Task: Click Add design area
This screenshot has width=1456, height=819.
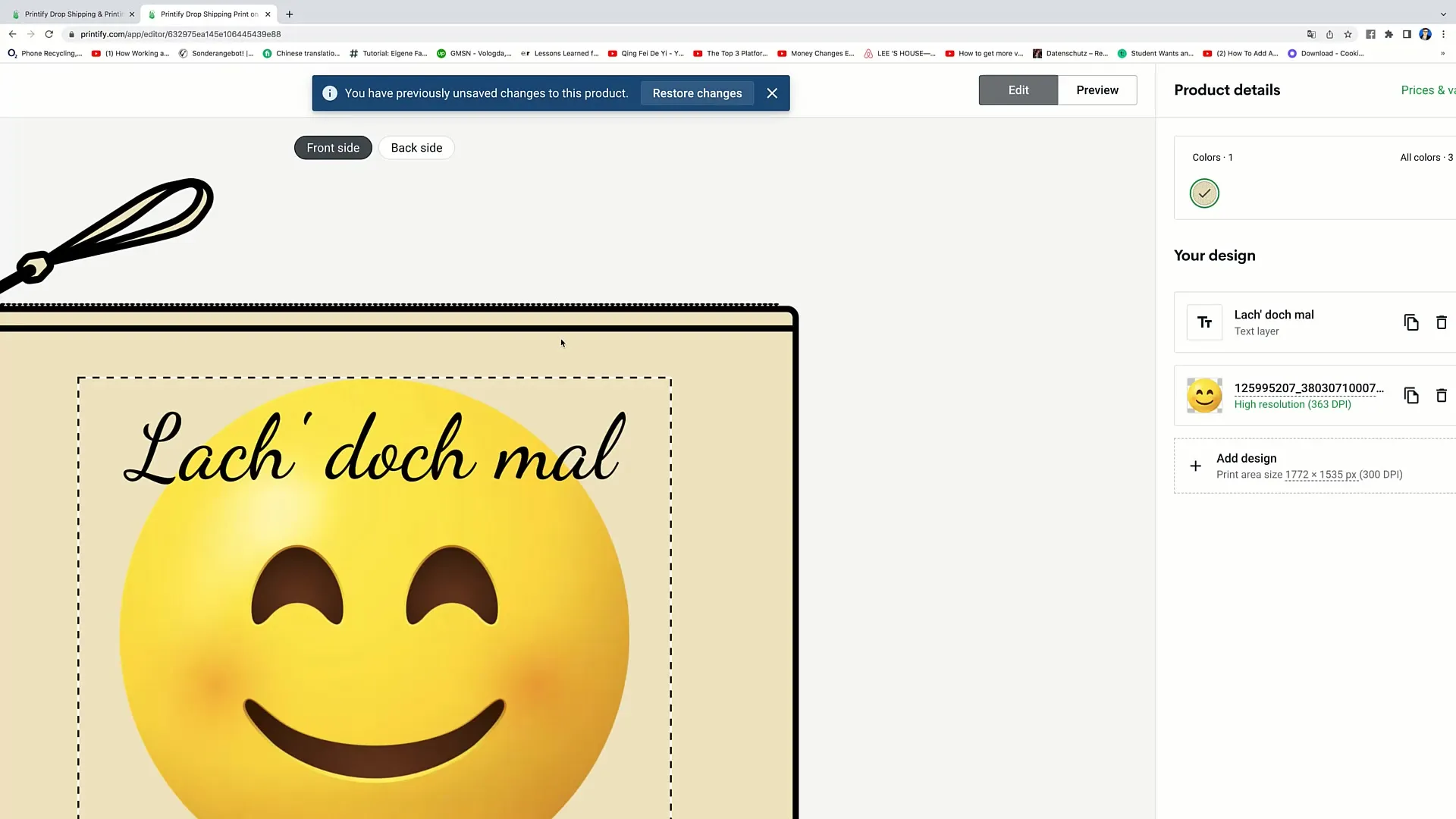Action: (1315, 466)
